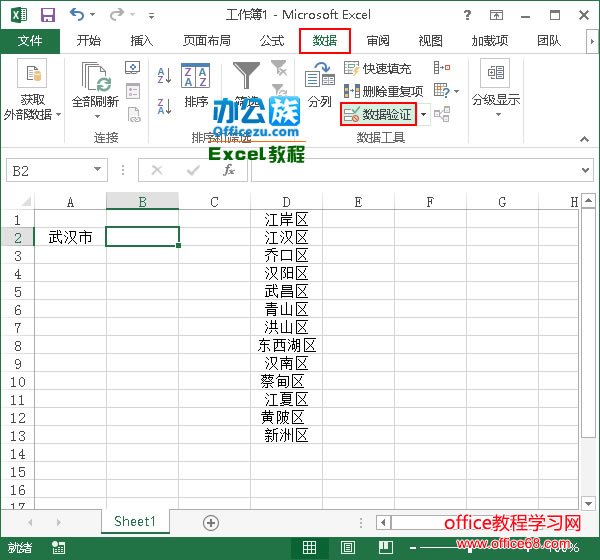
Task: Click Flash Fill (快速填充)
Action: point(378,69)
